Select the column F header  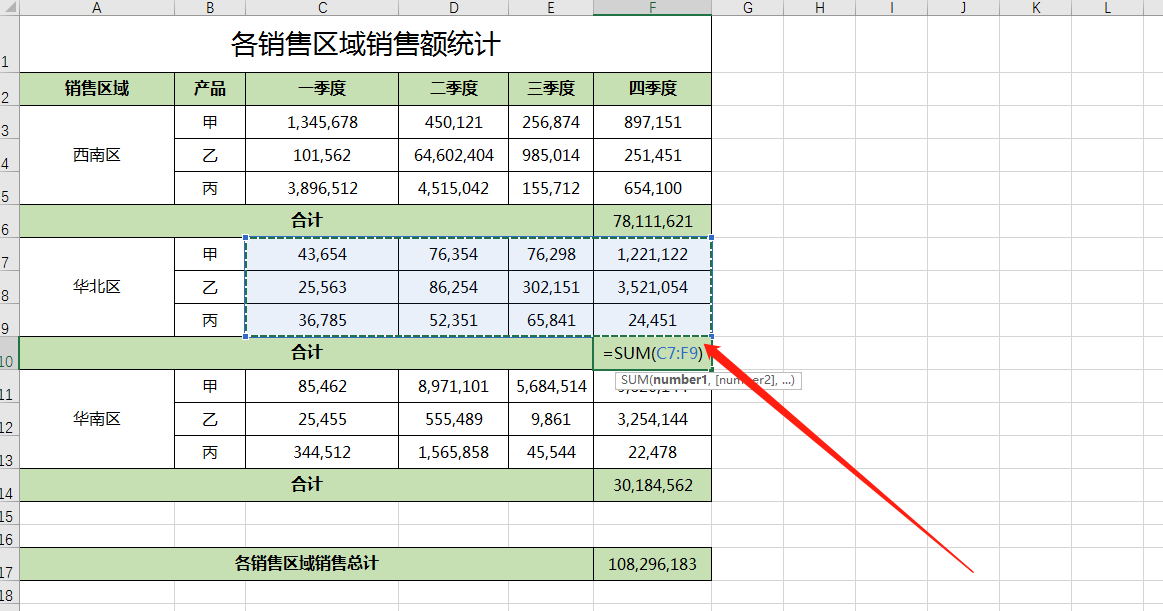(x=652, y=8)
